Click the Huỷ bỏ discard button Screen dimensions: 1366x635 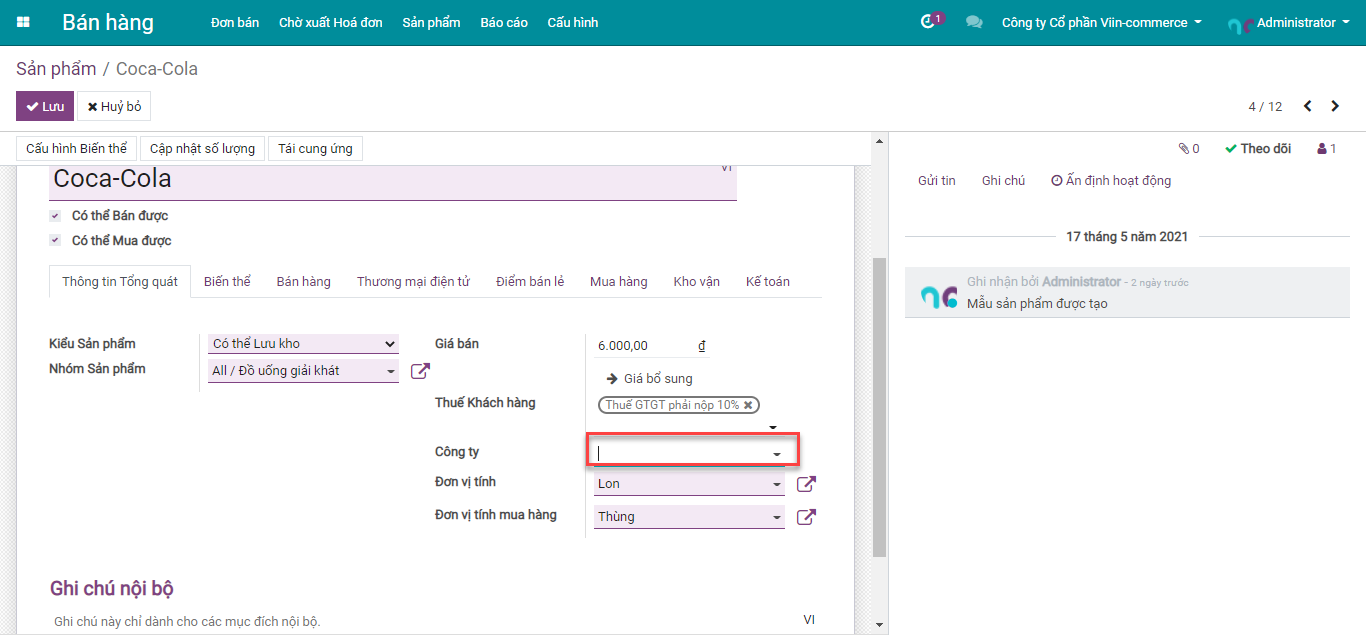tap(114, 106)
